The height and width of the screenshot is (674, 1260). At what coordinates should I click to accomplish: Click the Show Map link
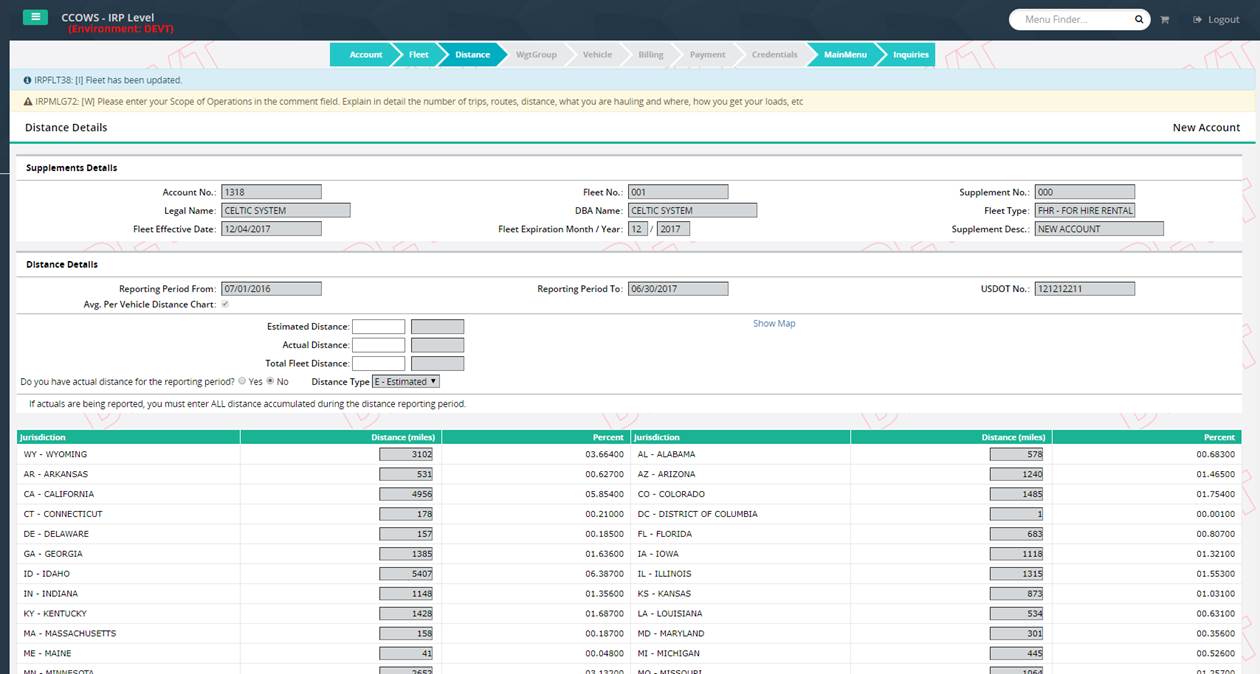774,324
